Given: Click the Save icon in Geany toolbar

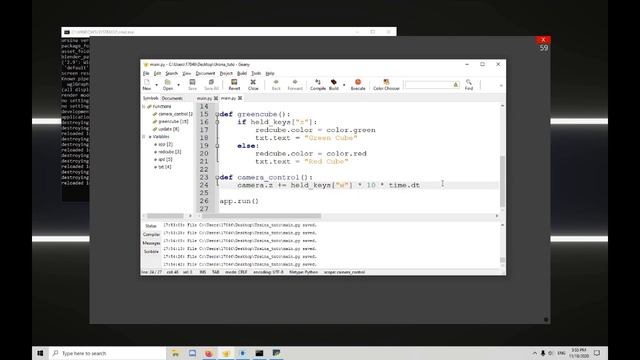Looking at the screenshot, I should [192, 84].
